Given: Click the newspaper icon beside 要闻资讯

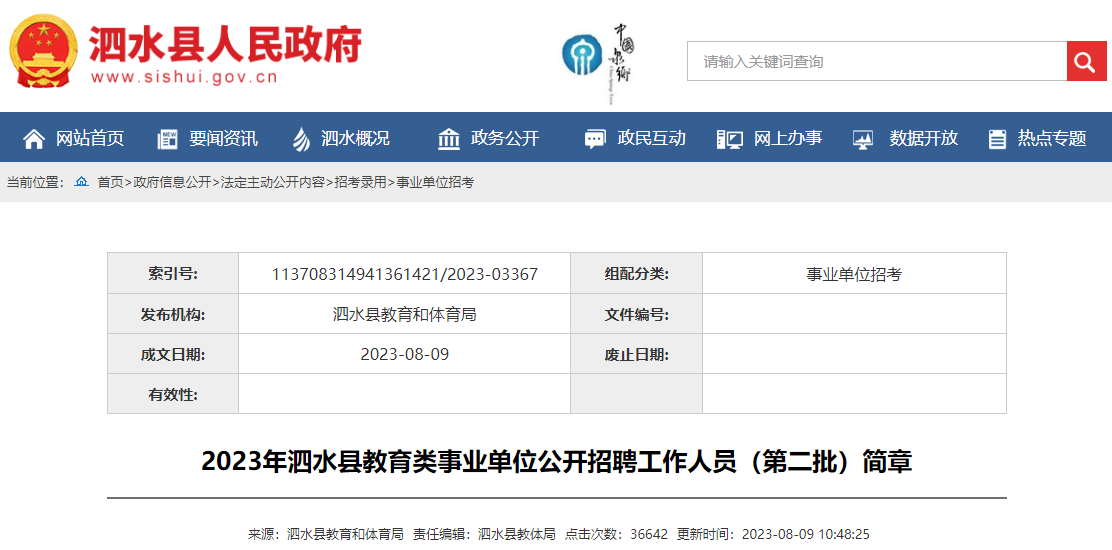Looking at the screenshot, I should click(x=167, y=139).
